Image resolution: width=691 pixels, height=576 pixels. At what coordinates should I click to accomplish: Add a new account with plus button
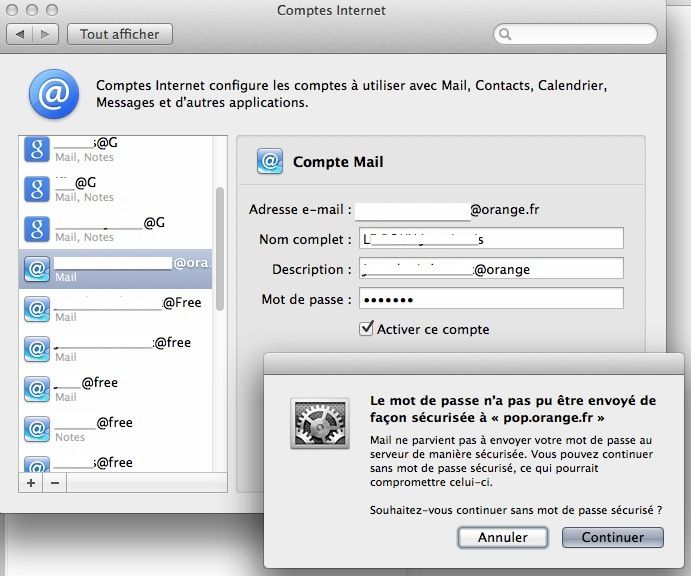[x=31, y=483]
